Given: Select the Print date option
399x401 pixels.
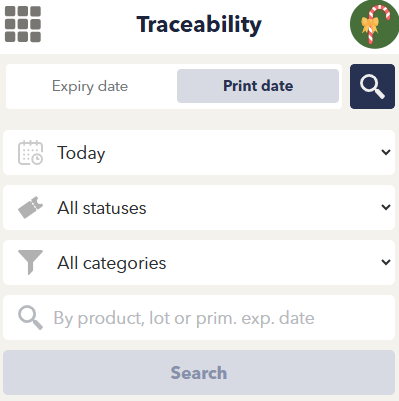Looking at the screenshot, I should pos(258,86).
